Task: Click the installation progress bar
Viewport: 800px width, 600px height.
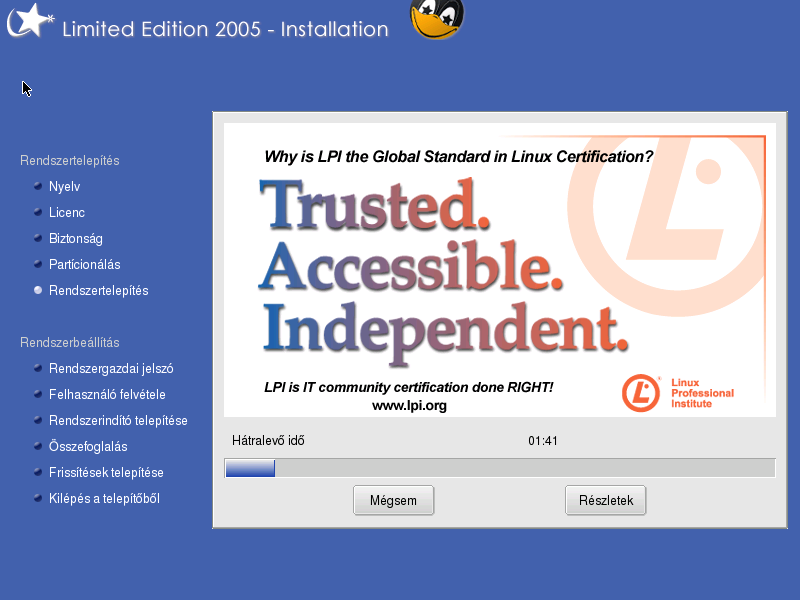Action: point(500,468)
